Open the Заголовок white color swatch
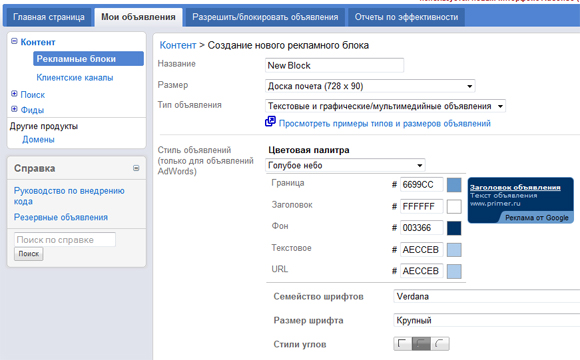 click(x=454, y=206)
